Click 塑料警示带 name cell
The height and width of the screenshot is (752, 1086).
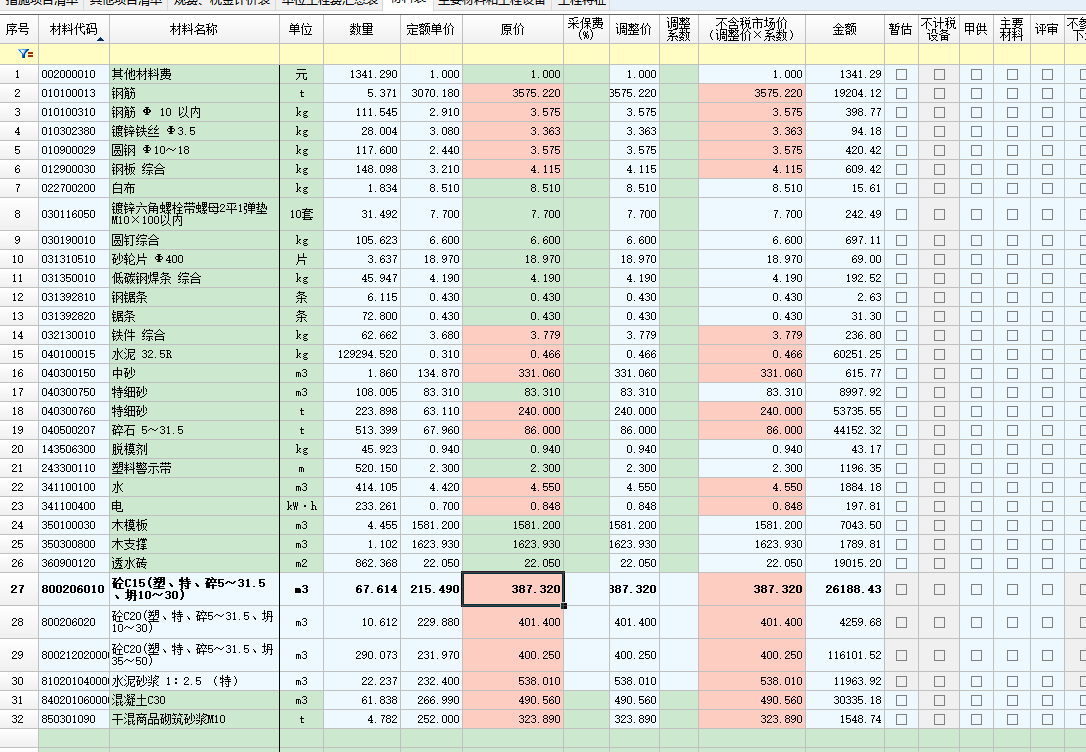point(194,468)
